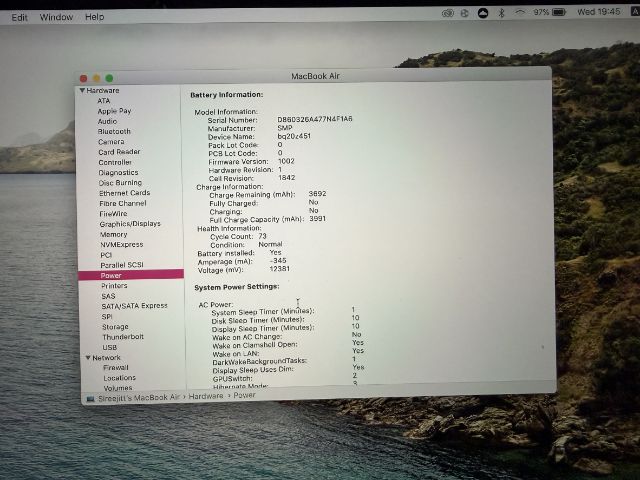Viewport: 640px width, 480px height.
Task: Click the battery status icon
Action: tap(559, 12)
